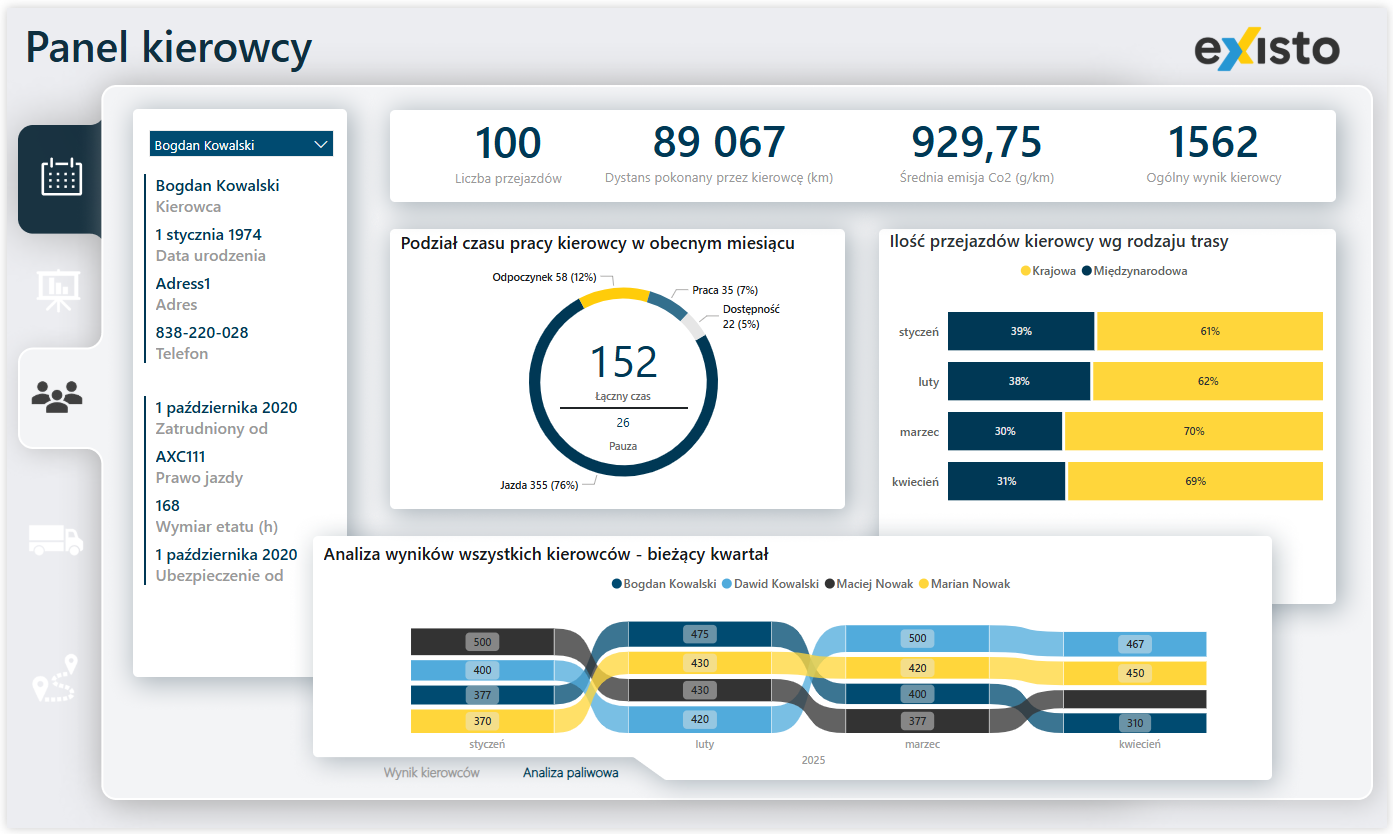Select styczeń Międzynarodowa 39% bar
The width and height of the screenshot is (1393, 834).
1021,331
